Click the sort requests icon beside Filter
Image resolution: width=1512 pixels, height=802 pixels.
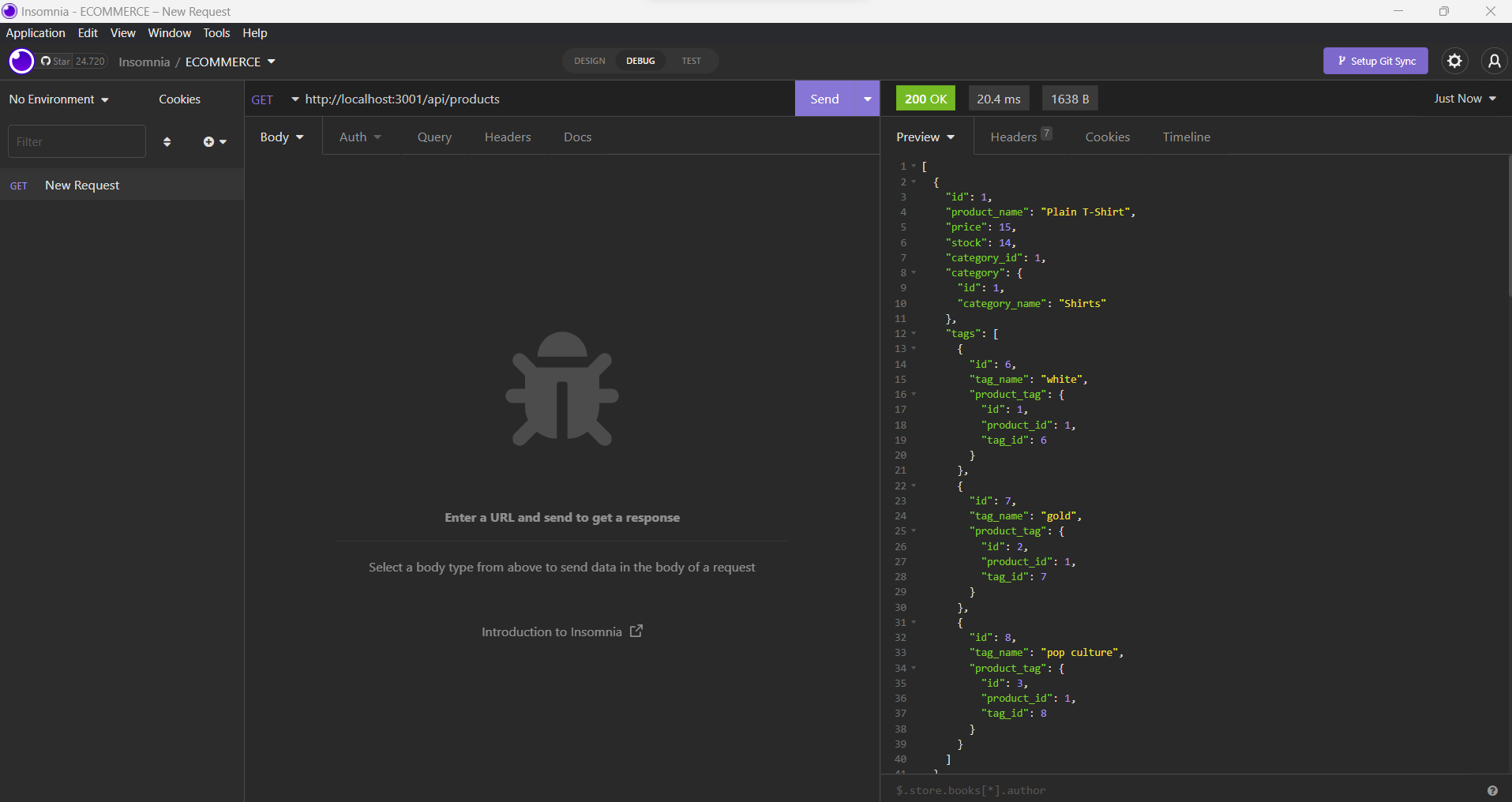(167, 141)
